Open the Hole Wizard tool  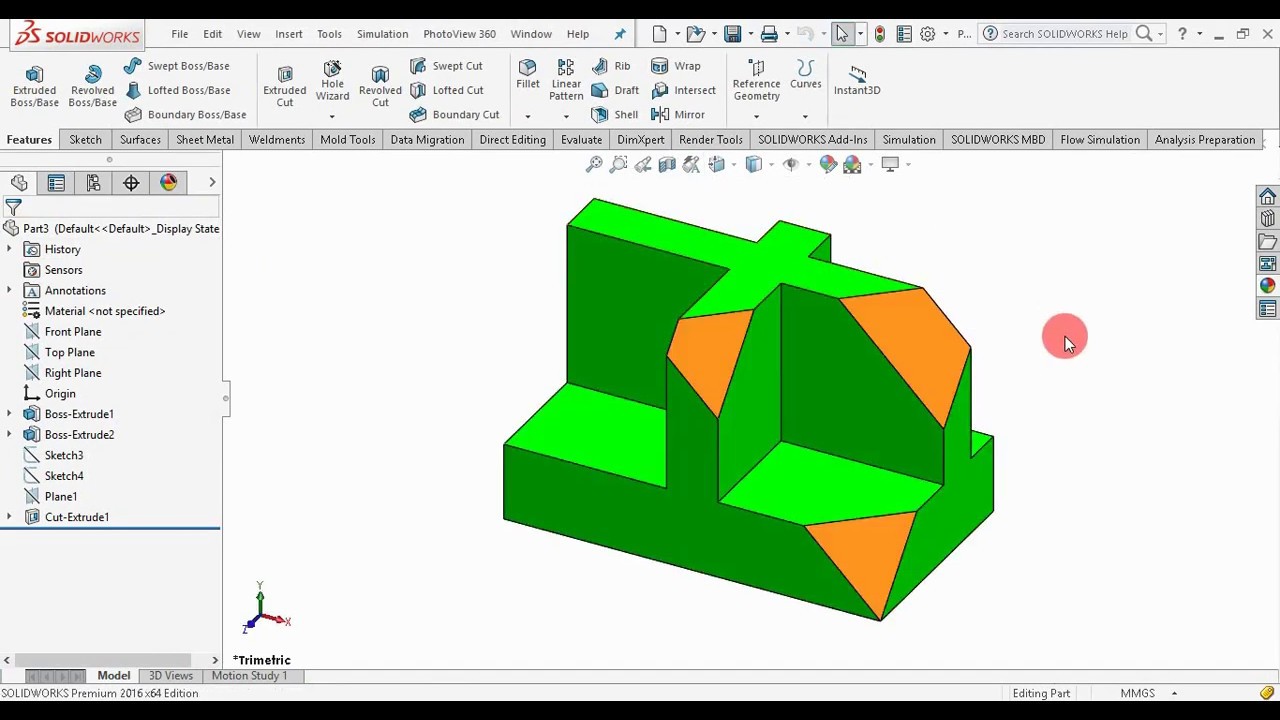(x=332, y=82)
